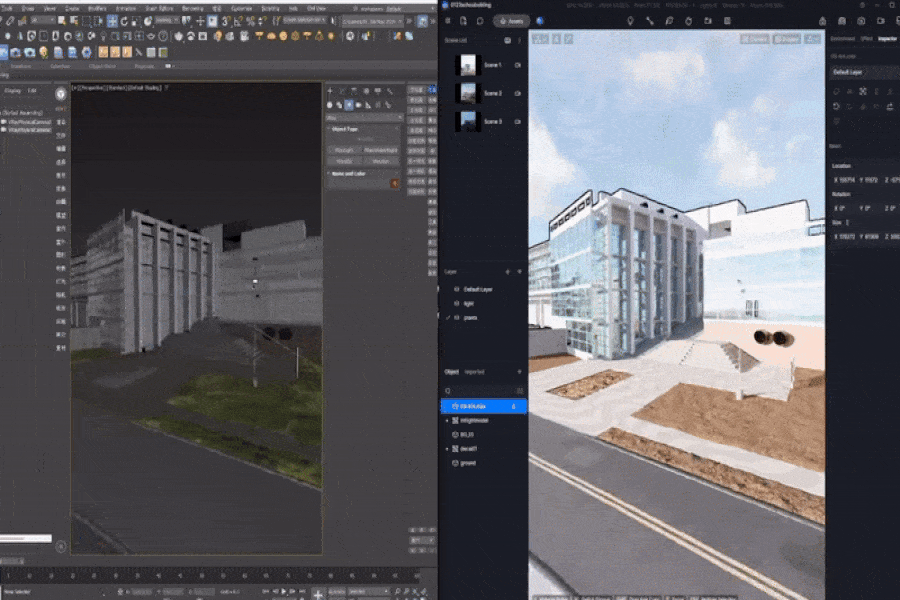Click the Scene 1 thumbnail
Screen dimensions: 900x600
[x=468, y=65]
